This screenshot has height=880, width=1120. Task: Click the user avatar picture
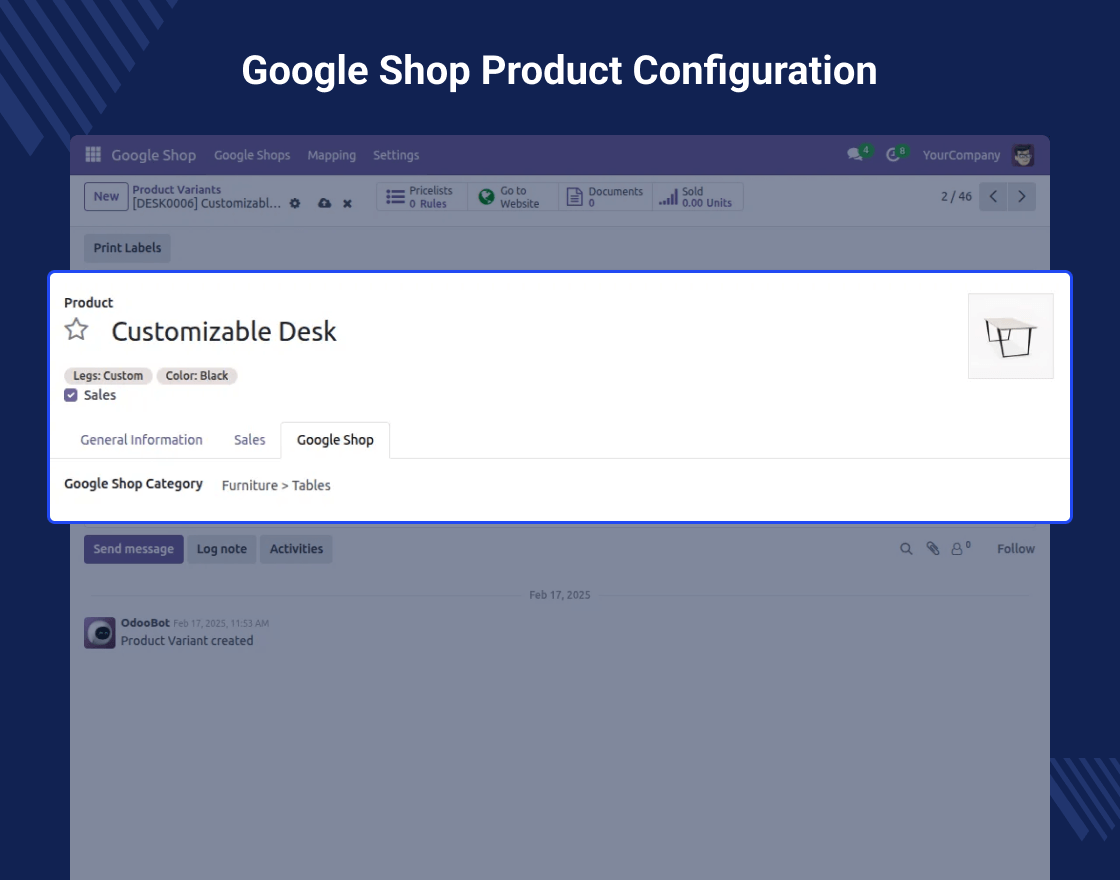pyautogui.click(x=1023, y=155)
